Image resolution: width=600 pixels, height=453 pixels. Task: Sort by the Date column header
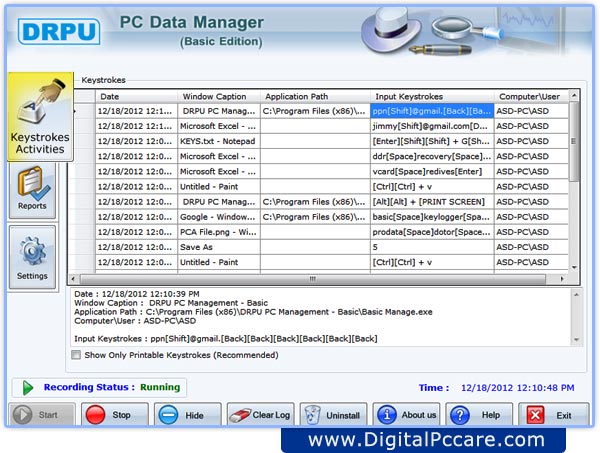point(136,96)
